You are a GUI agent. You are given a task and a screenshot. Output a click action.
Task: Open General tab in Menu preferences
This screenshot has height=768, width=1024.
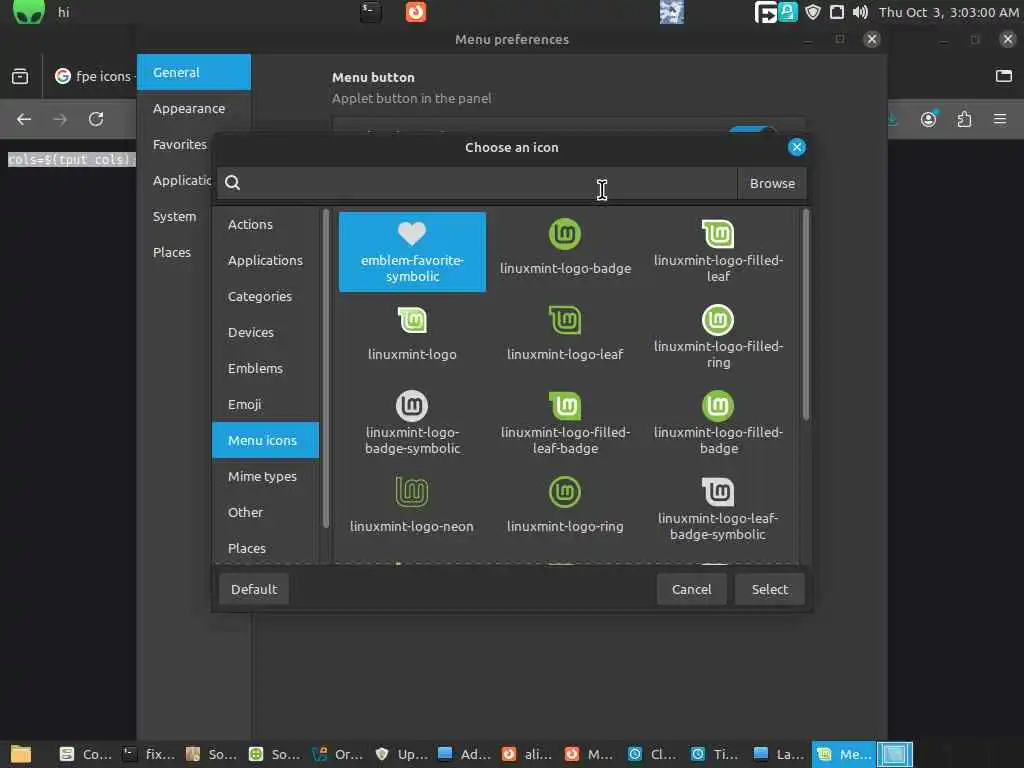coord(194,72)
